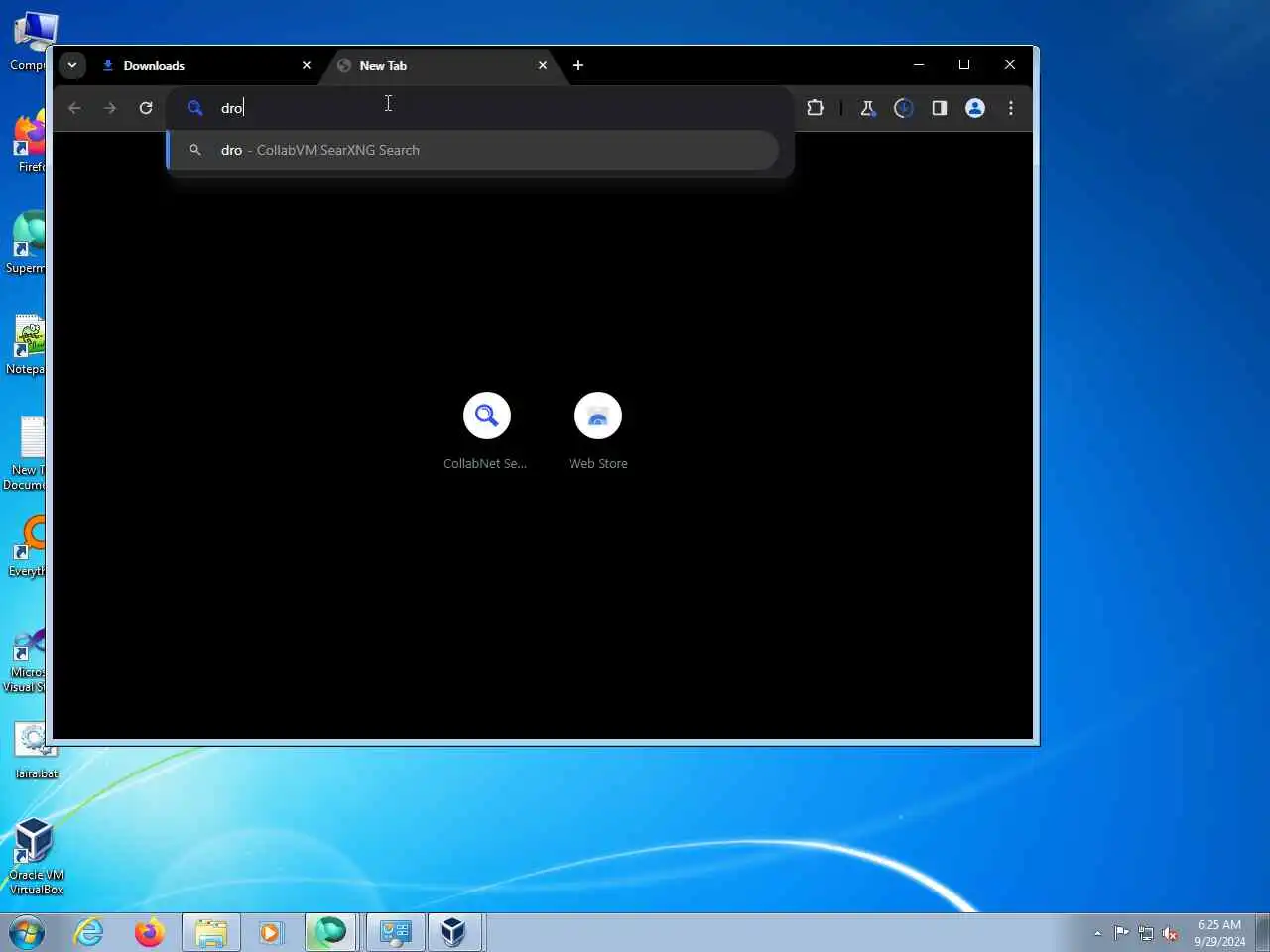Maximize the browser window
Screen dimensions: 1270x952
tap(964, 64)
